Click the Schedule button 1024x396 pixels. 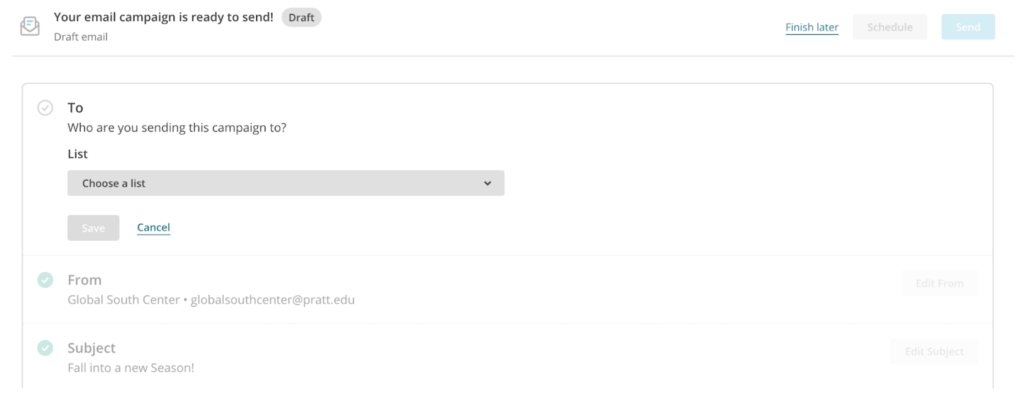(x=889, y=27)
